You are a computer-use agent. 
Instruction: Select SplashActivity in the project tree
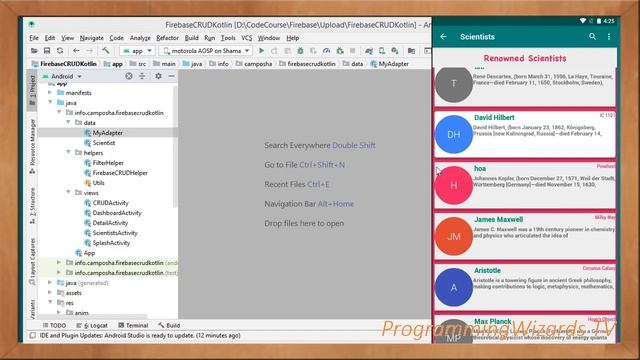(x=111, y=243)
